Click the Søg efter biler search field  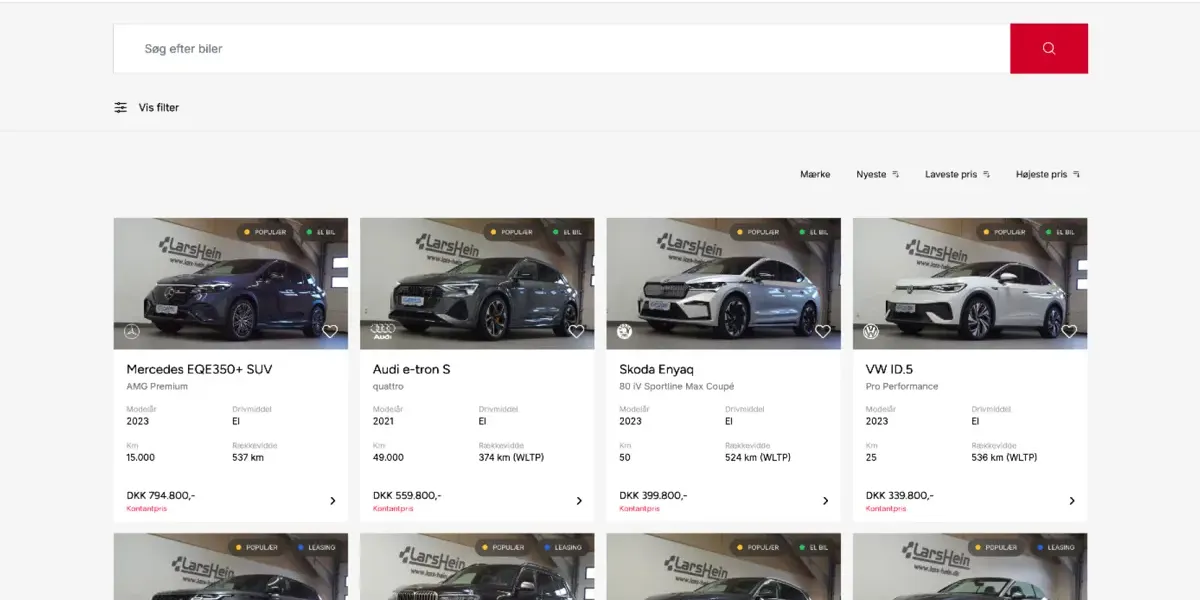pyautogui.click(x=560, y=49)
